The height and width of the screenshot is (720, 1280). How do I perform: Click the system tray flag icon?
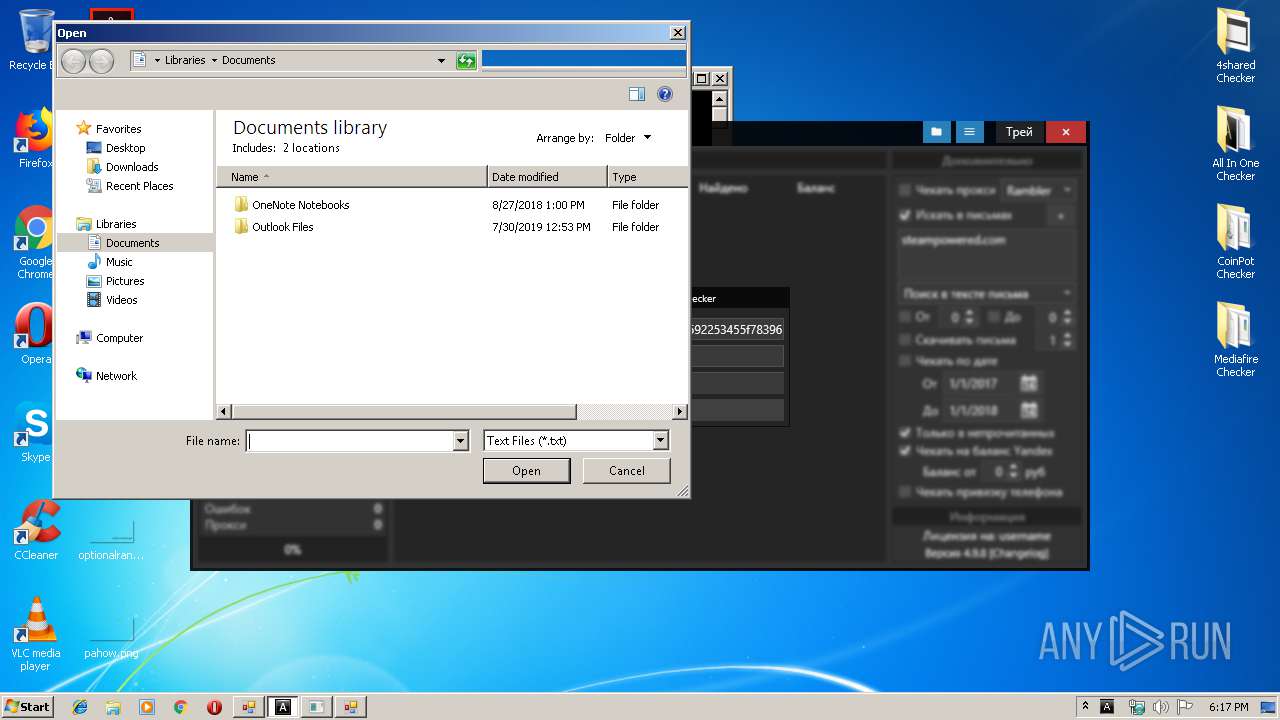(1185, 707)
